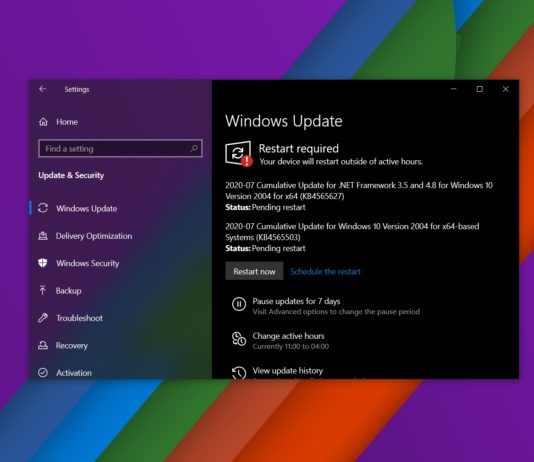Screen dimensions: 534x462
Task: Close the Settings window
Action: [506, 89]
